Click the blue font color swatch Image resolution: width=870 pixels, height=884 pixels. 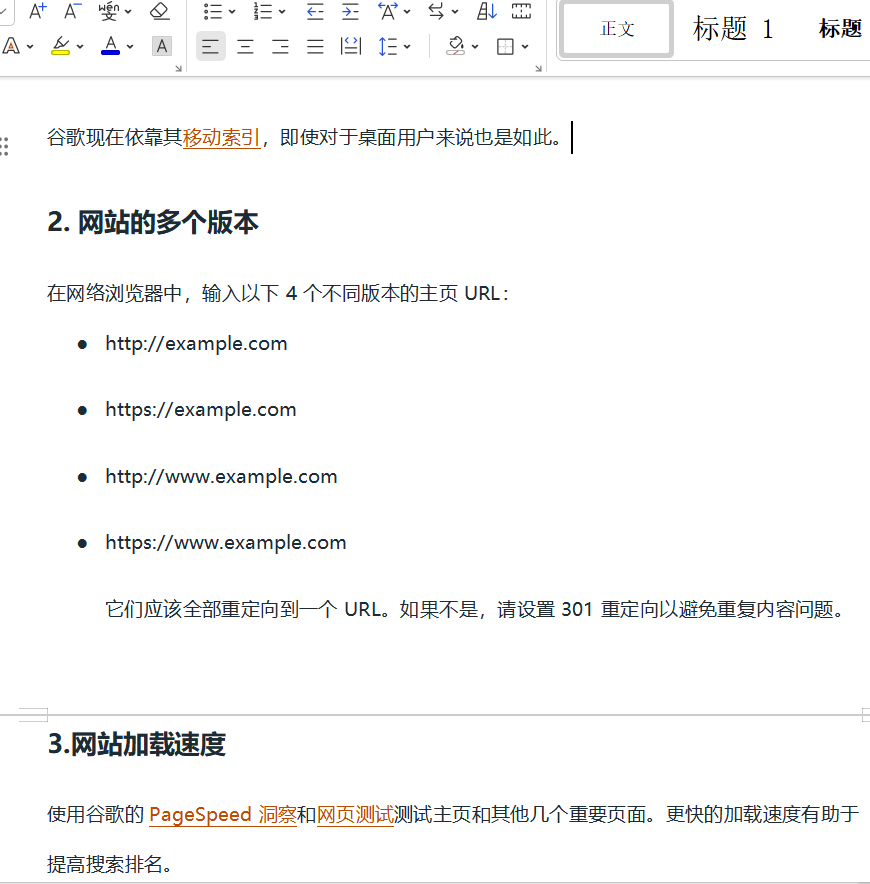110,46
